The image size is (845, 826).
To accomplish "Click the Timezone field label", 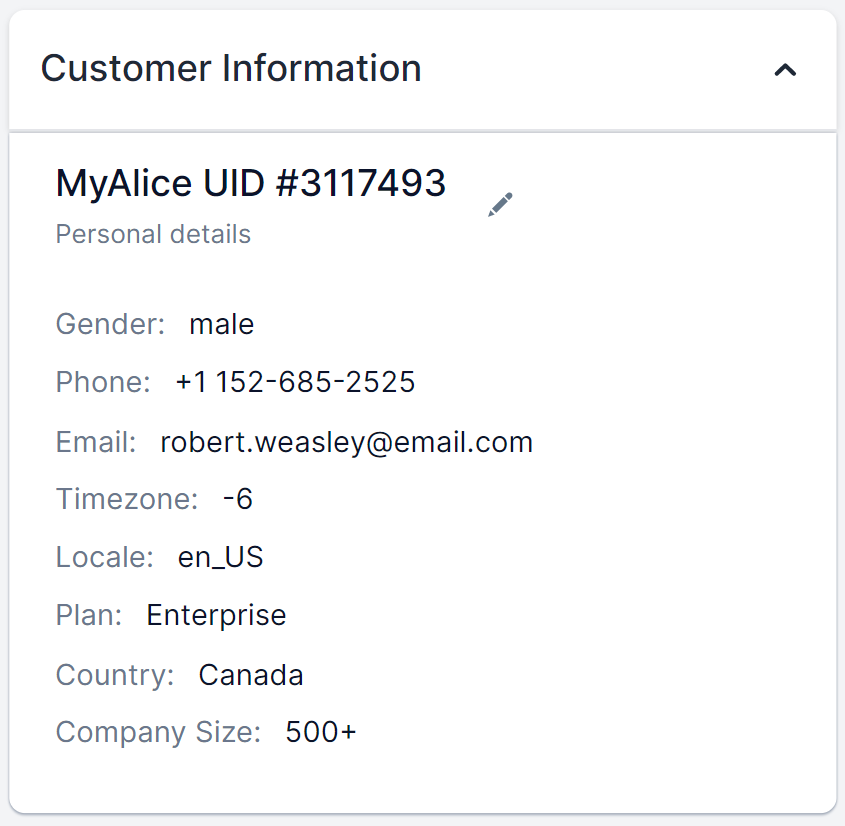I will (127, 499).
